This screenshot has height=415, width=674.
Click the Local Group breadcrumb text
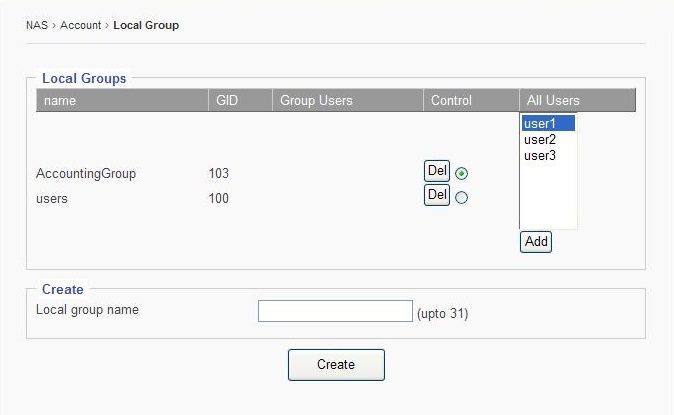tap(146, 25)
